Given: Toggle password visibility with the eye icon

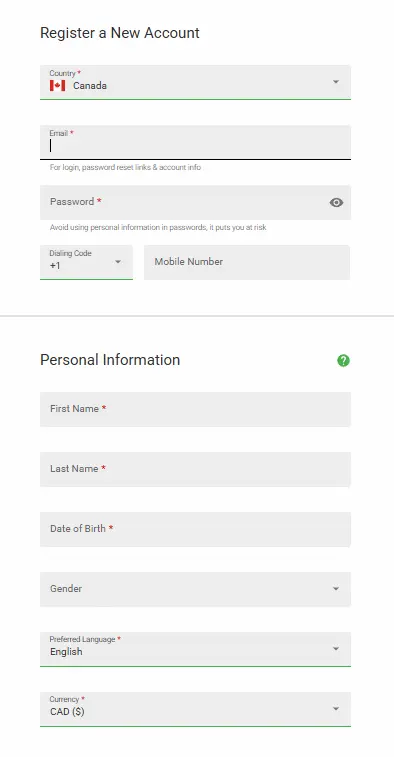Looking at the screenshot, I should [x=337, y=203].
